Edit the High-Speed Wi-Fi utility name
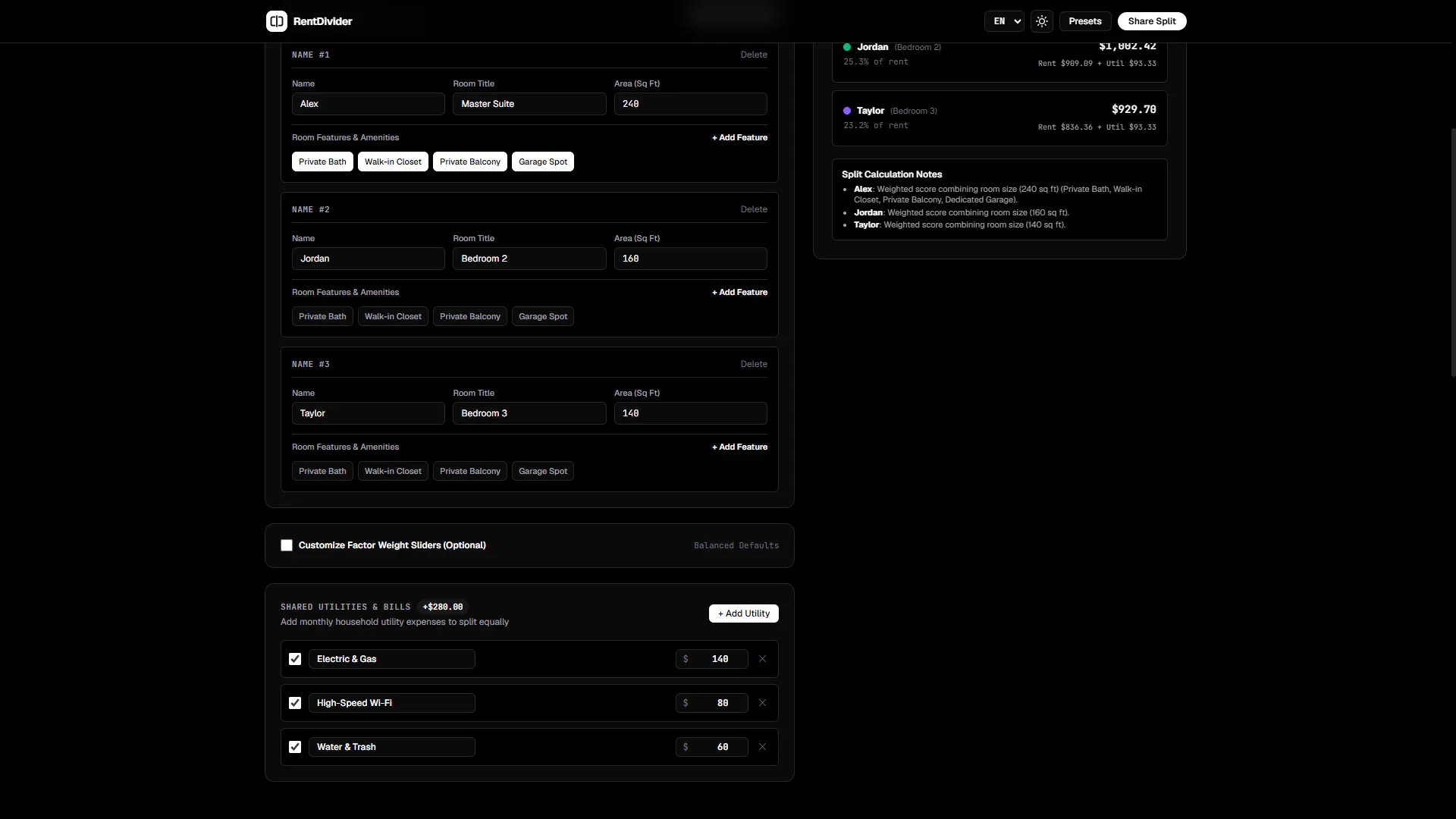This screenshot has width=1456, height=819. pos(392,703)
